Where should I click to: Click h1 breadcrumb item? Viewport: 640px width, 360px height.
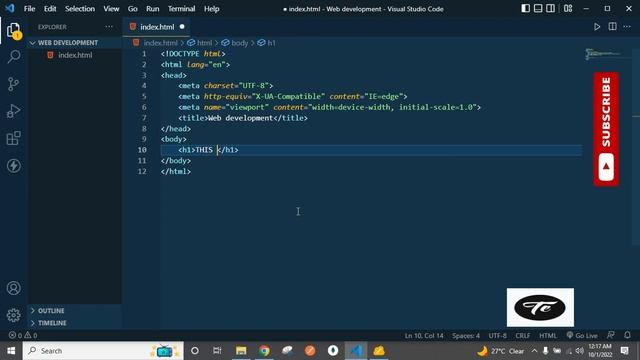pos(271,43)
